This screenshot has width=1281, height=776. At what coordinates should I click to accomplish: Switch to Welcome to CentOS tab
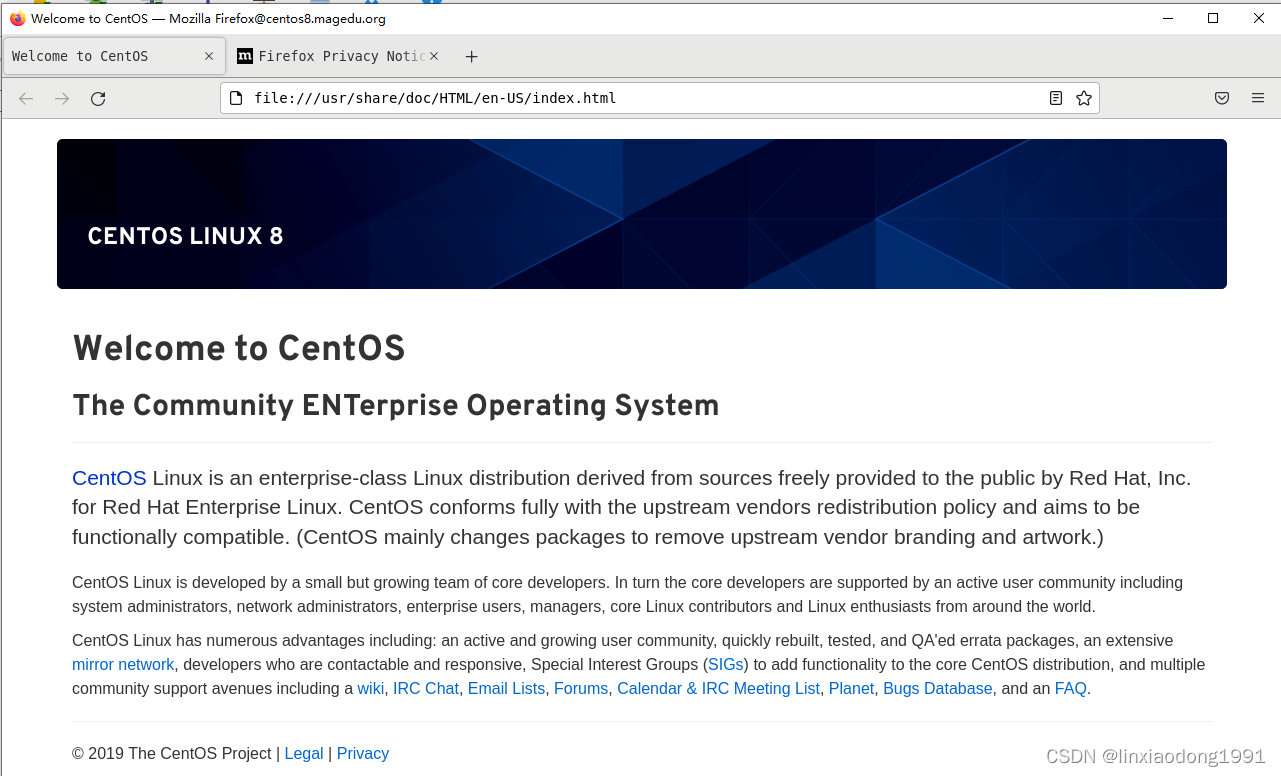[x=112, y=56]
